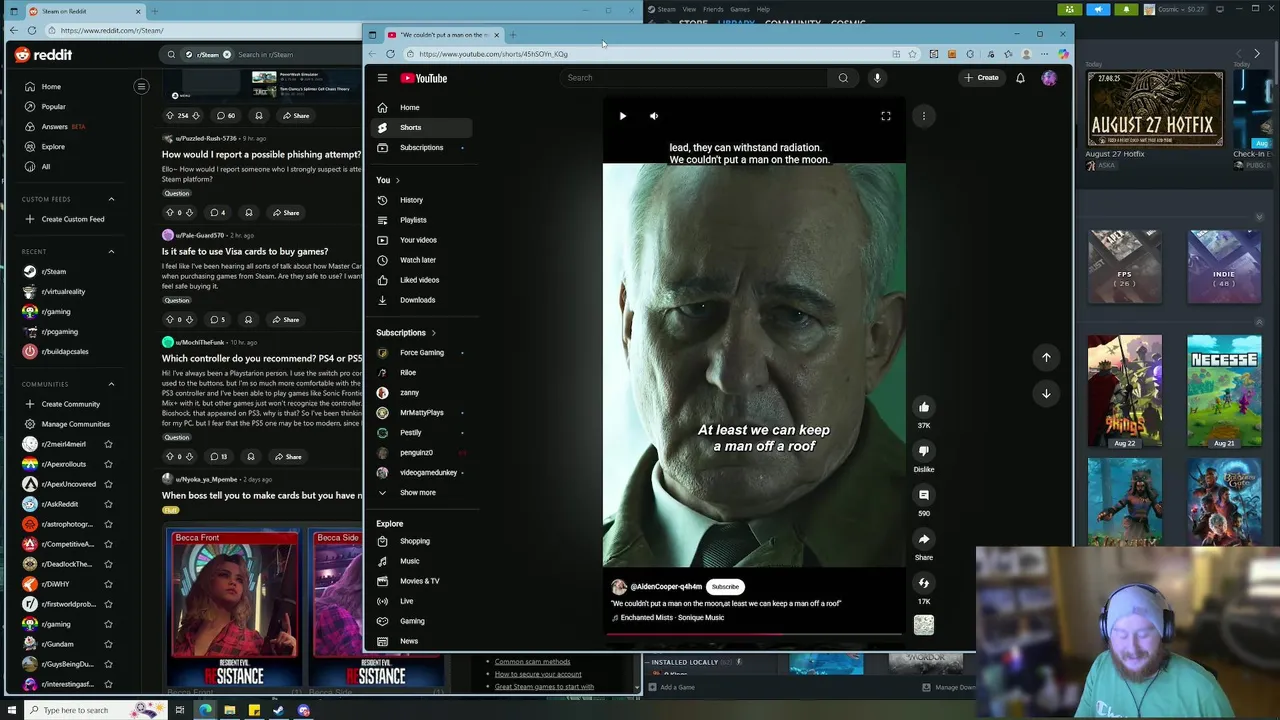Go to the next Short with down arrow
Screen dimensions: 1280x720
tap(1046, 393)
